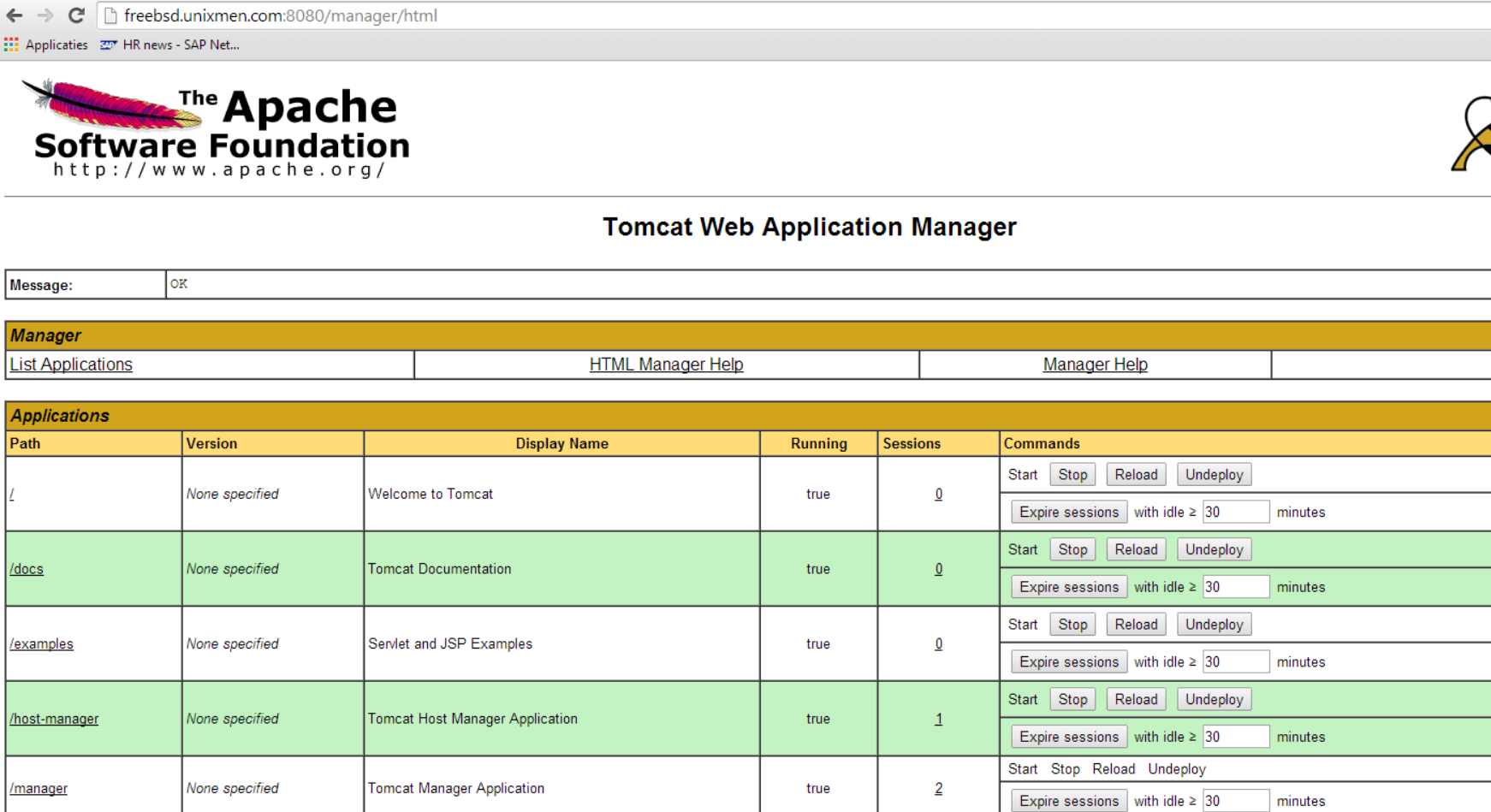Click the Apache Software Foundation logo
The image size is (1491, 812).
(x=216, y=128)
